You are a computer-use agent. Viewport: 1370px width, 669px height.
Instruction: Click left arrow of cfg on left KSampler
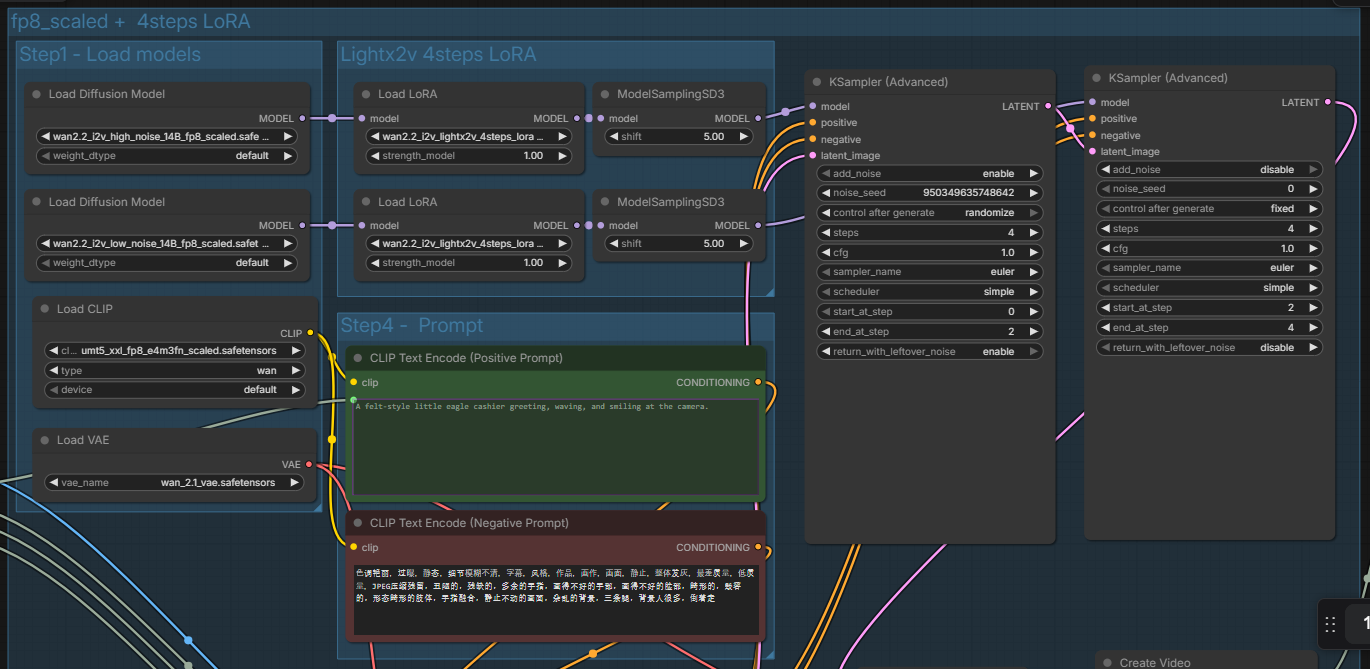826,252
